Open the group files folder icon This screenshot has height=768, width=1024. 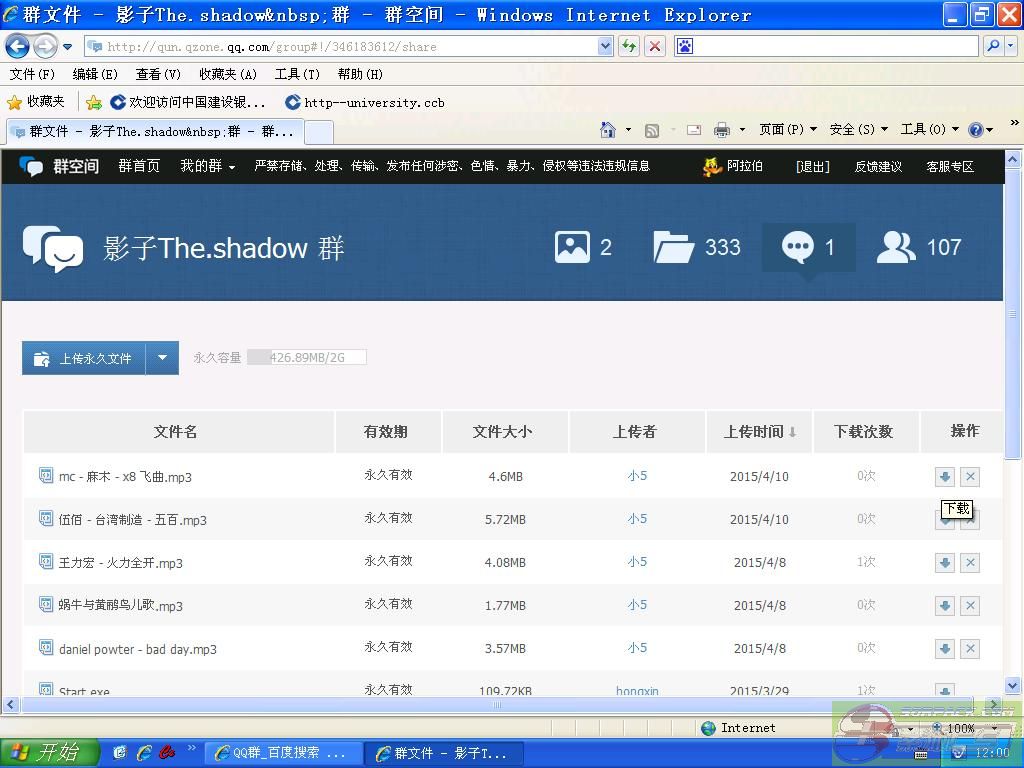[674, 247]
